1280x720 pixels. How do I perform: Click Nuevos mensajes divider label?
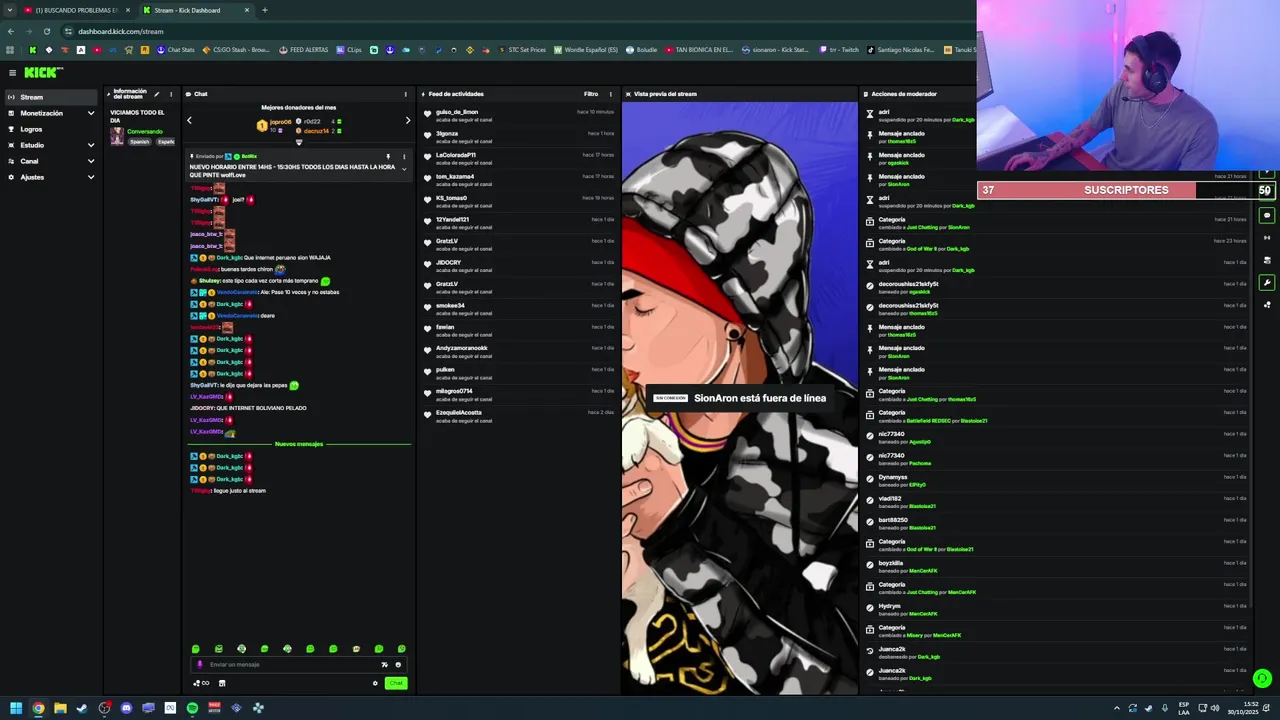tap(299, 444)
